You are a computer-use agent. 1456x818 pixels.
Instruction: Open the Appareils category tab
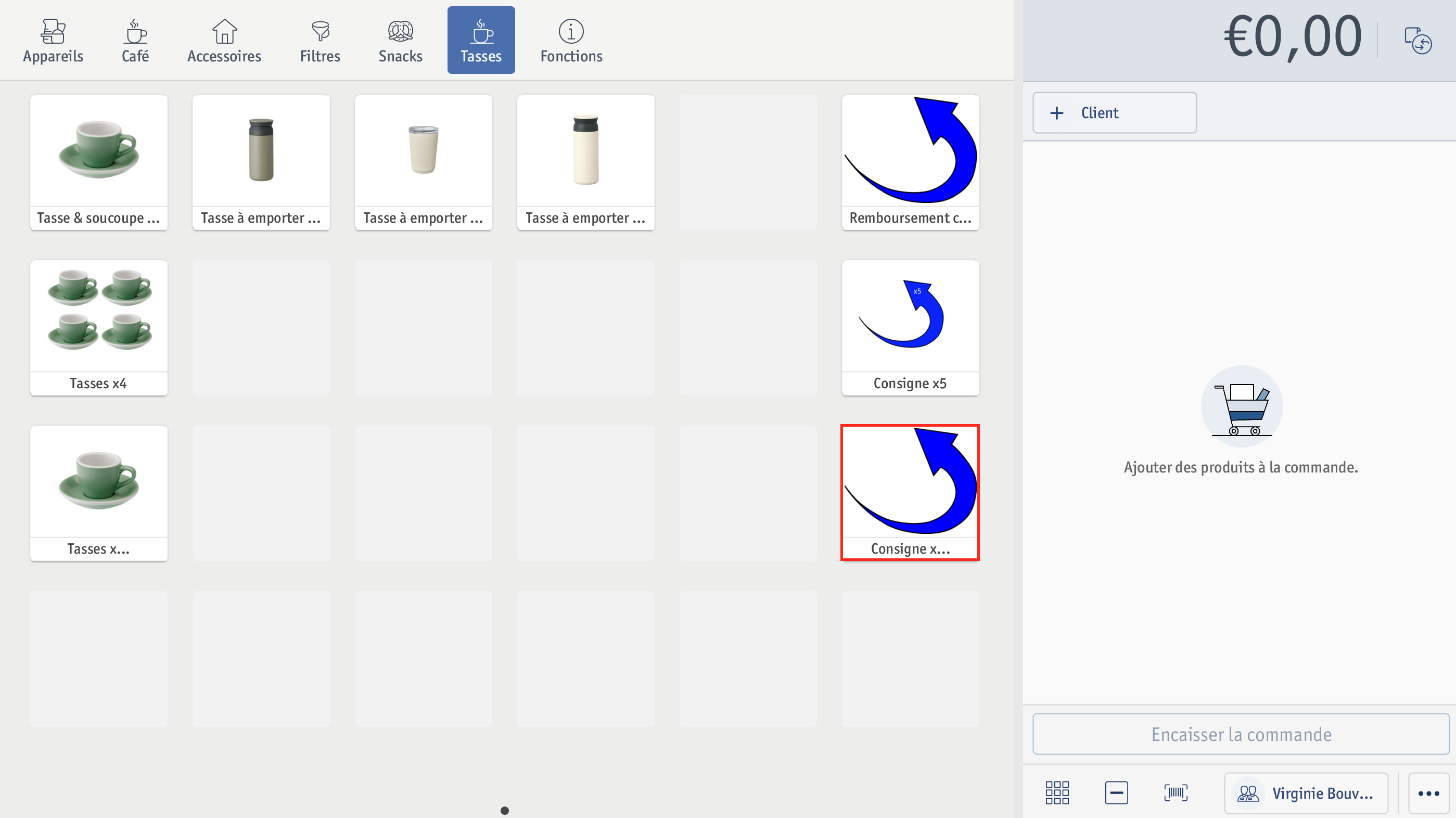pos(53,40)
